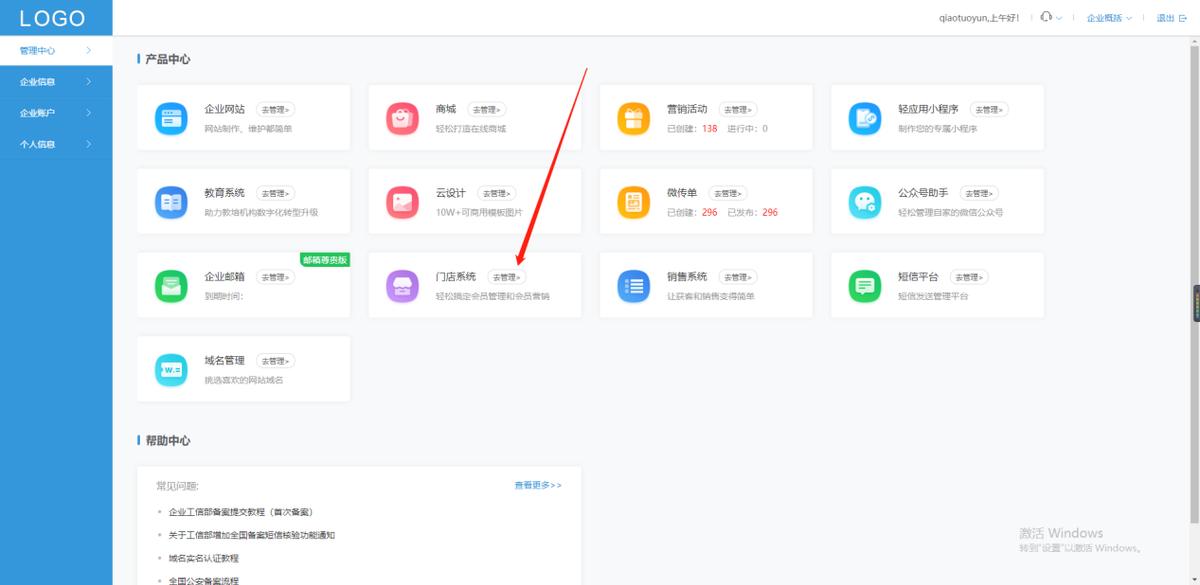Click the LOGO in top left
The image size is (1200, 585).
(53, 18)
